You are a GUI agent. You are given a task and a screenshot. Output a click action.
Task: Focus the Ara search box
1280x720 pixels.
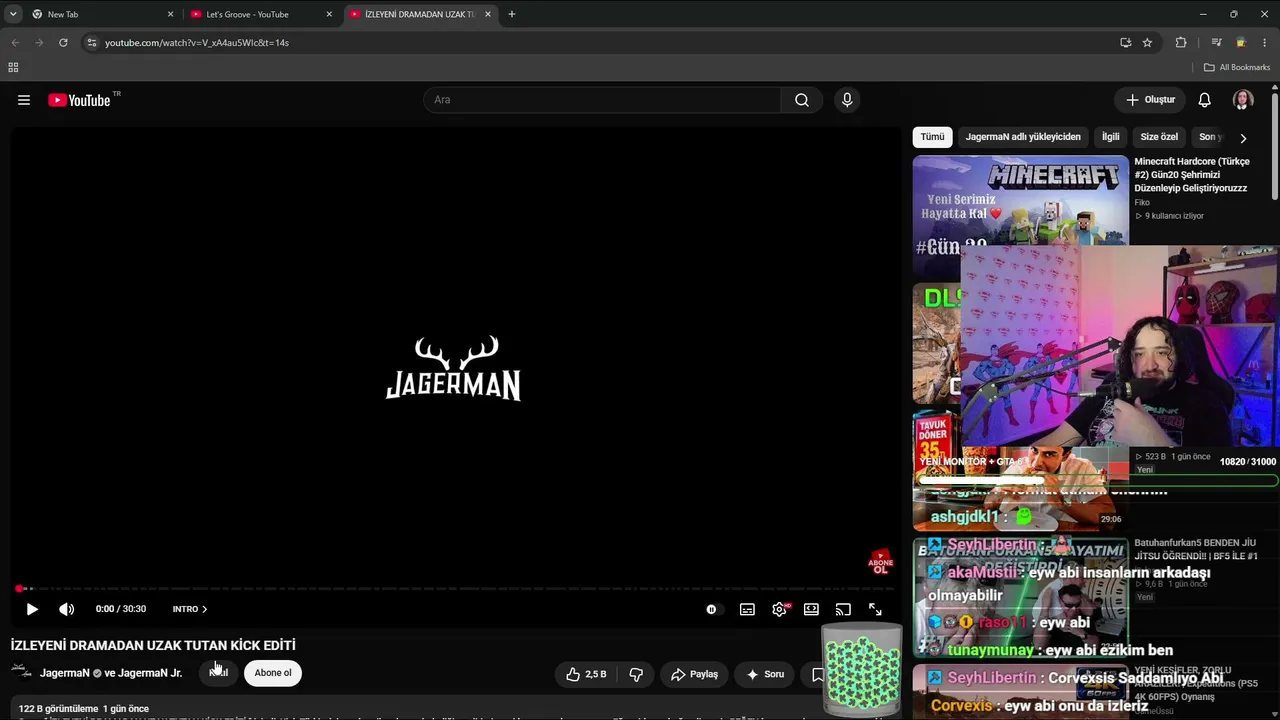(602, 100)
